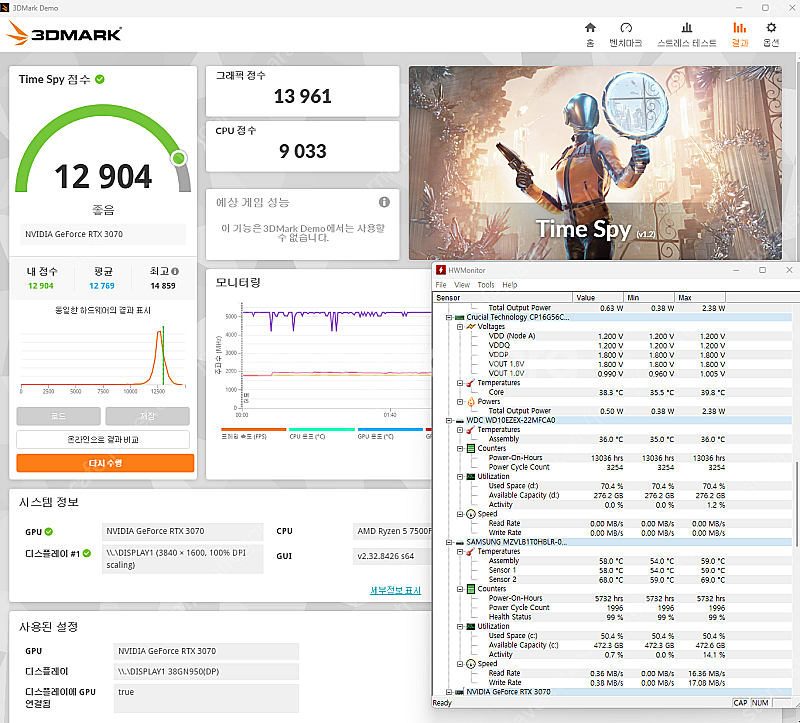Select the VOUT 1.8V row

point(613,364)
